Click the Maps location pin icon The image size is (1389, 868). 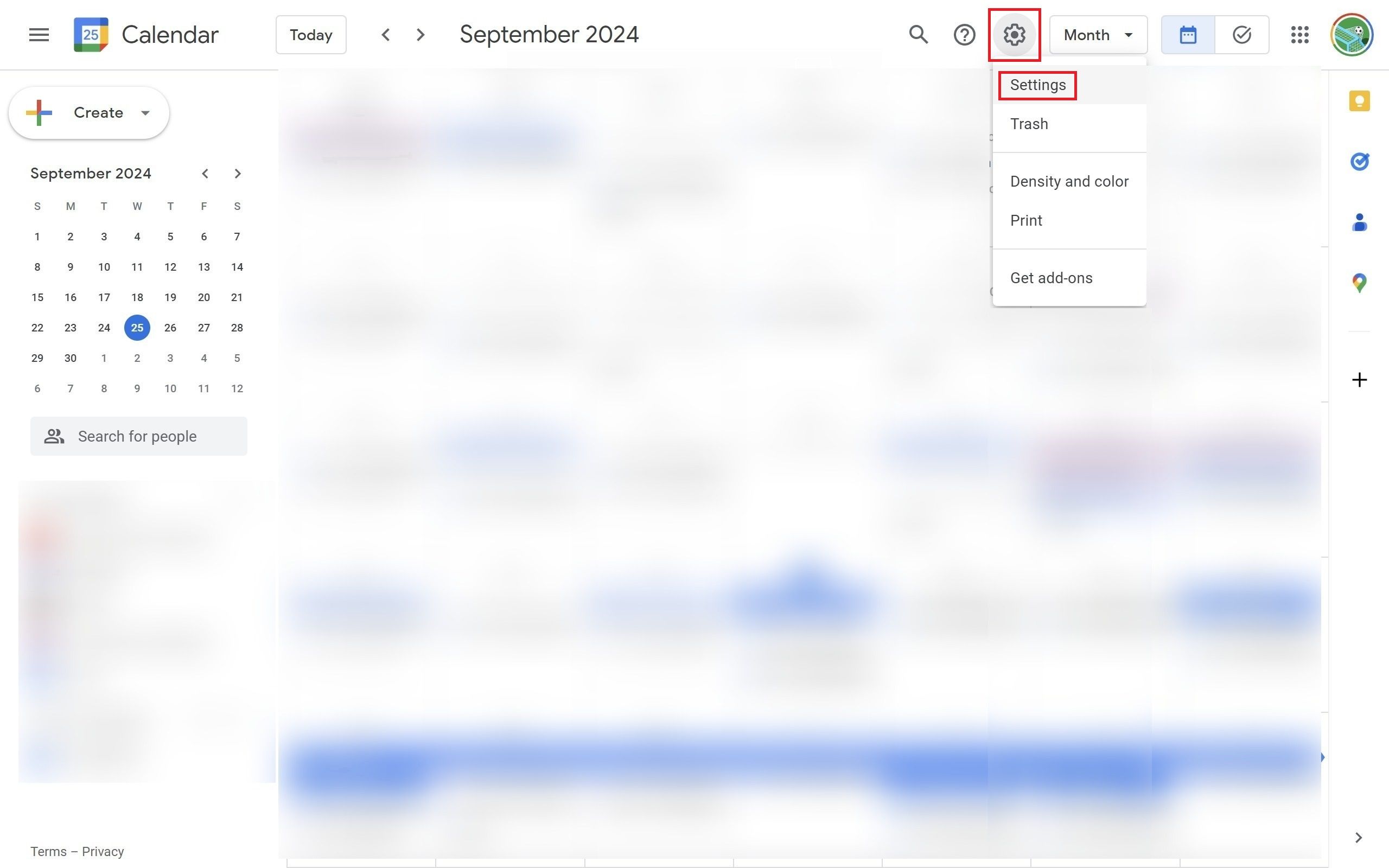coord(1359,282)
